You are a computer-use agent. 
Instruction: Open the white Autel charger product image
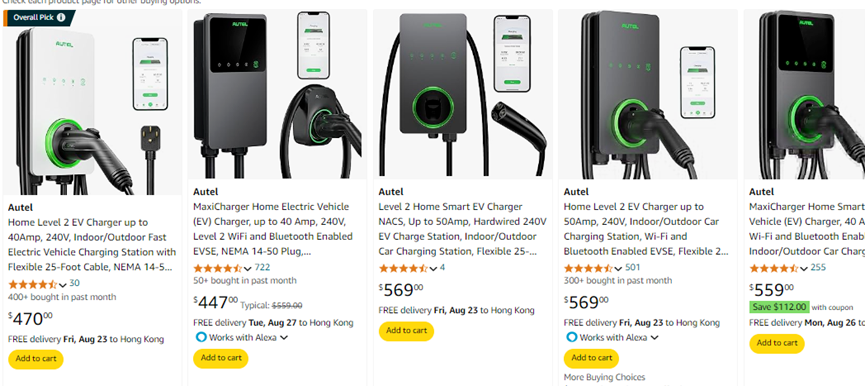coord(92,103)
